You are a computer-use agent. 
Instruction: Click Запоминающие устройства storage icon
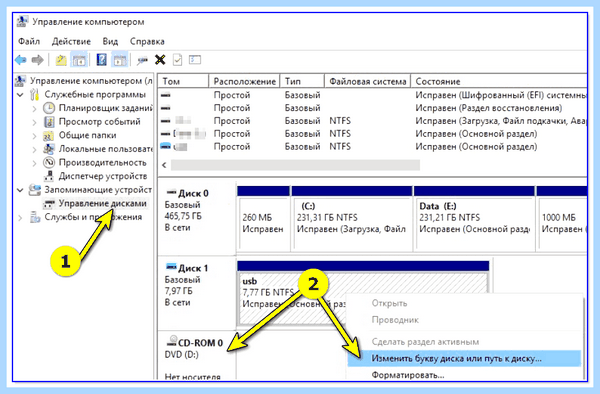(35, 190)
